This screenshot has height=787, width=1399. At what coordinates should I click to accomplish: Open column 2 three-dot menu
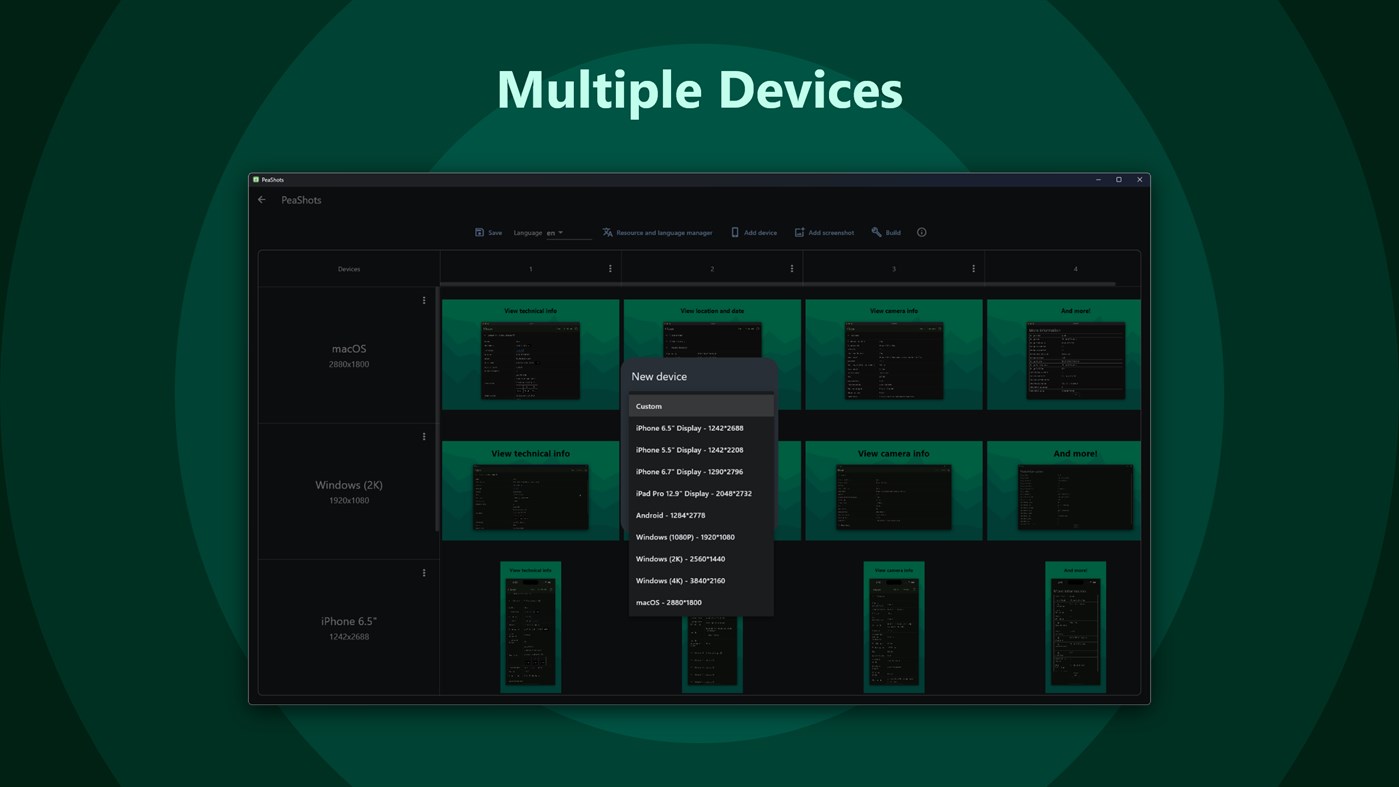pos(792,268)
